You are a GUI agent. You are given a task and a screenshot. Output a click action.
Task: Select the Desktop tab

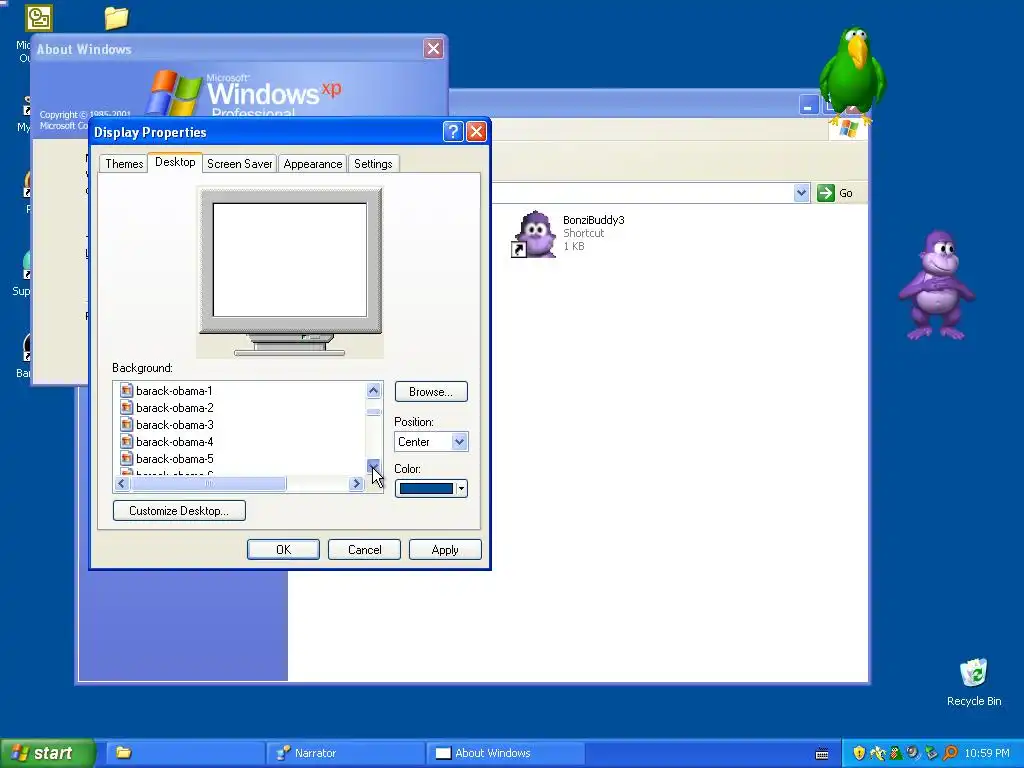(175, 162)
